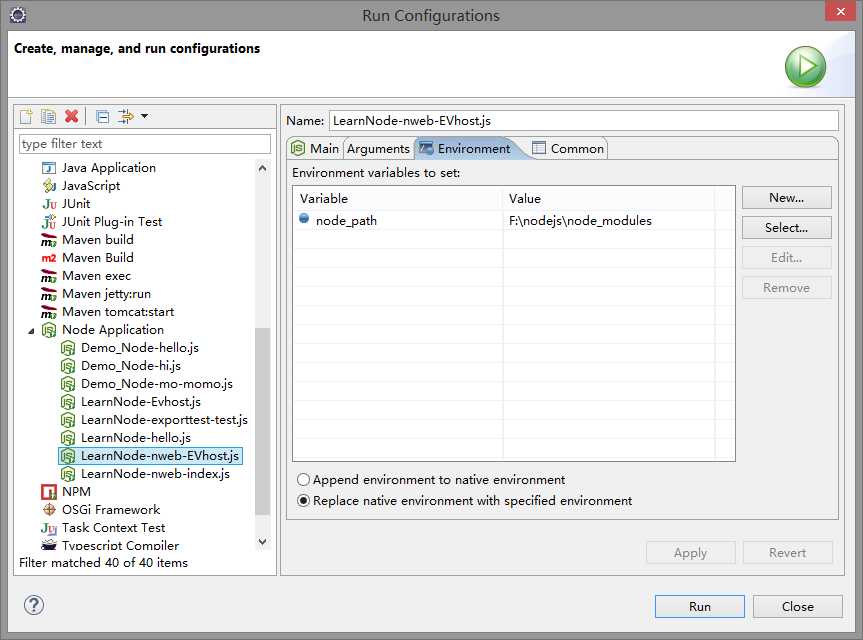
Task: Delete selected configuration with red X icon
Action: (72, 116)
